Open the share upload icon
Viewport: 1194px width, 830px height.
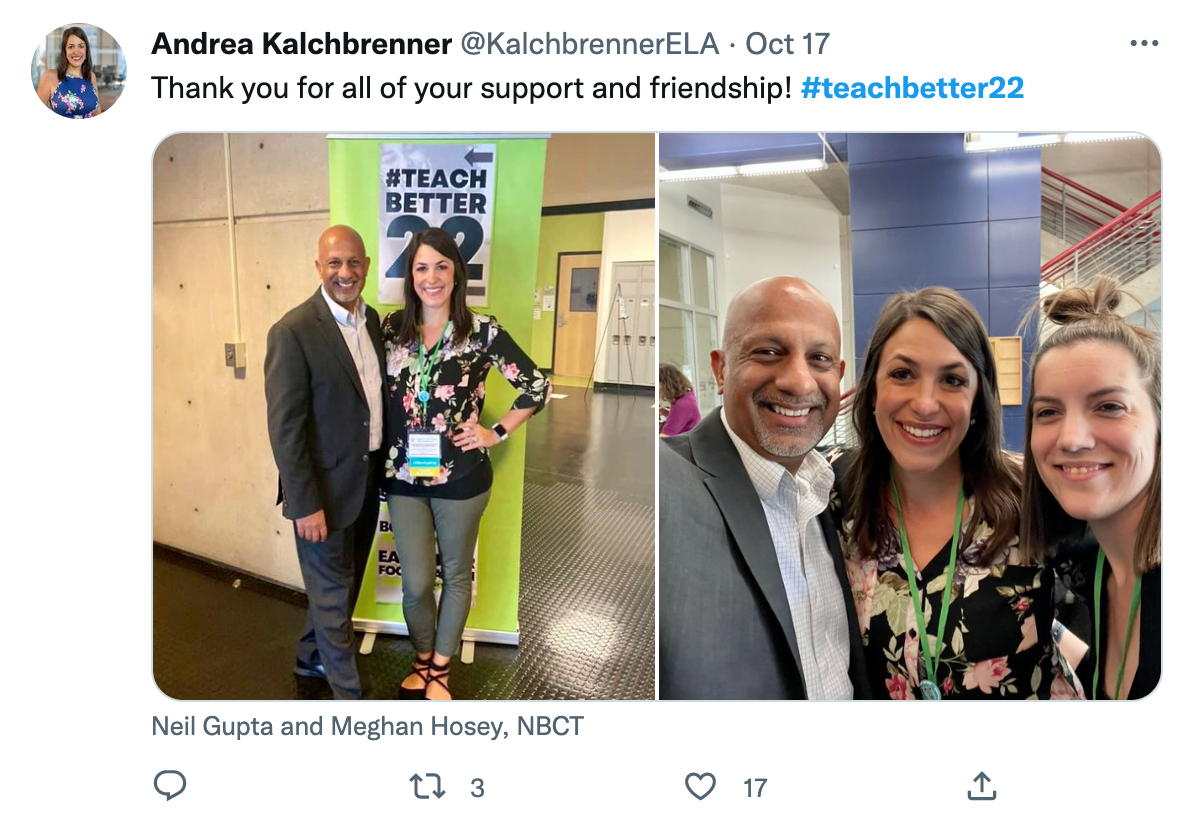982,786
